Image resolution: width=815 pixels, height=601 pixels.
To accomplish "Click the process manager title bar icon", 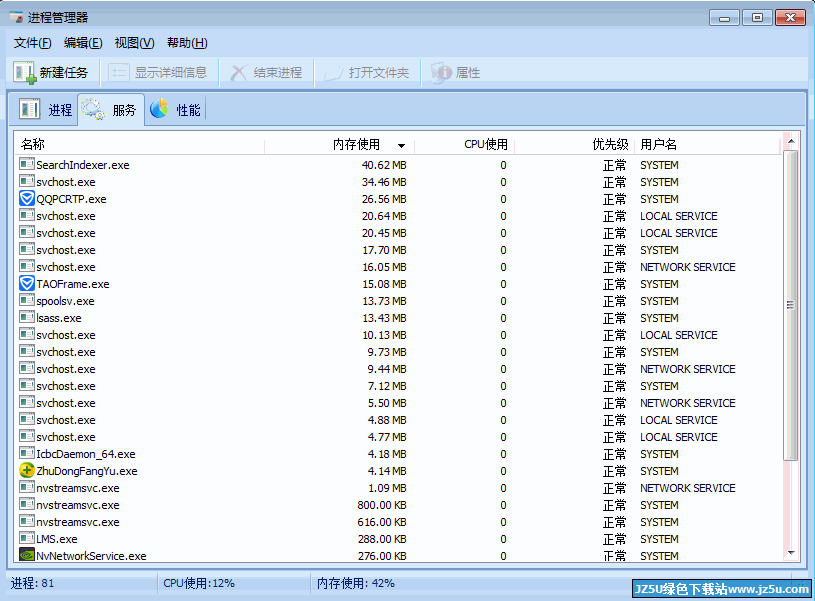I will (x=16, y=17).
